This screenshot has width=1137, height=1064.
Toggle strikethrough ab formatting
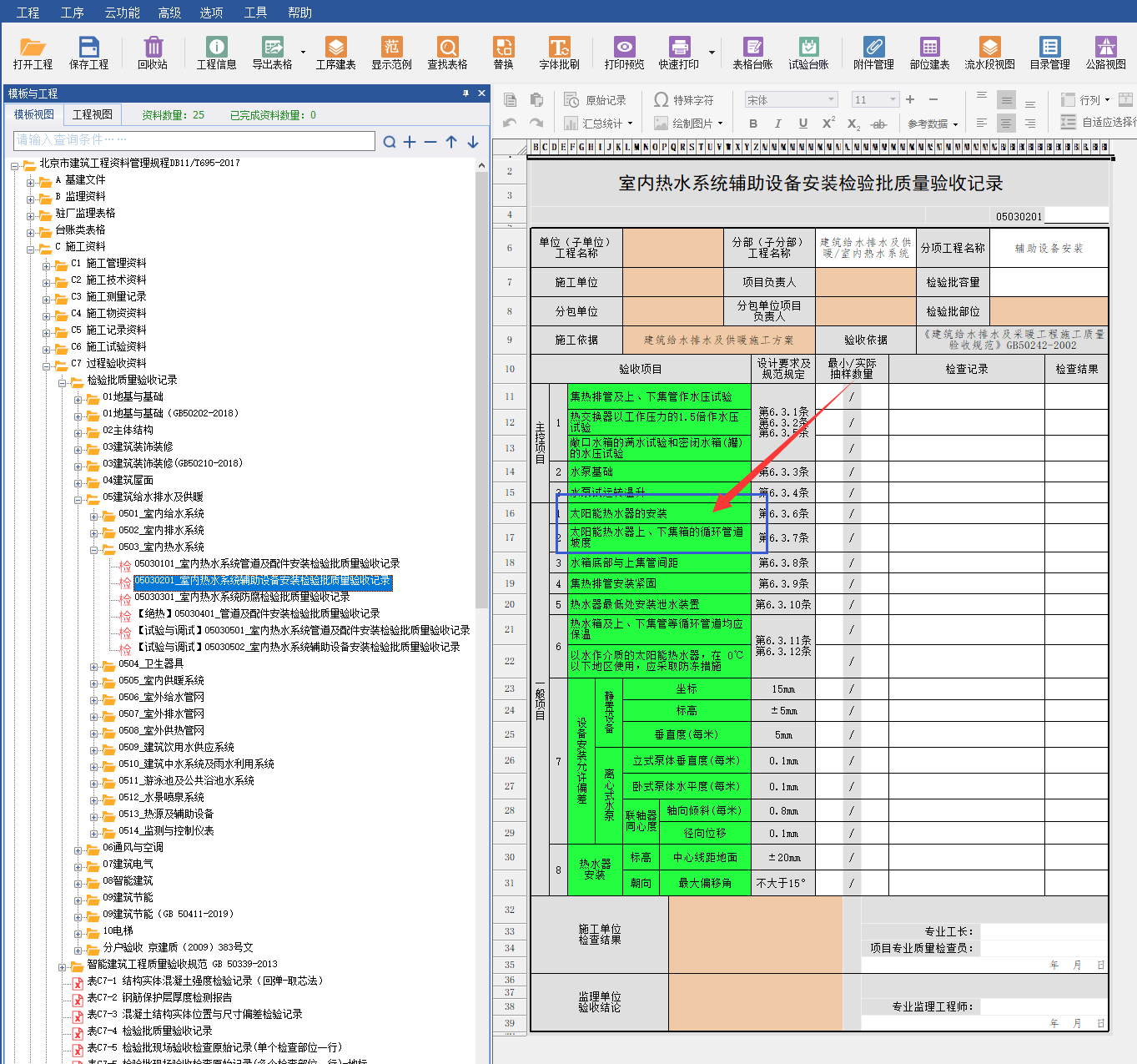pyautogui.click(x=878, y=124)
